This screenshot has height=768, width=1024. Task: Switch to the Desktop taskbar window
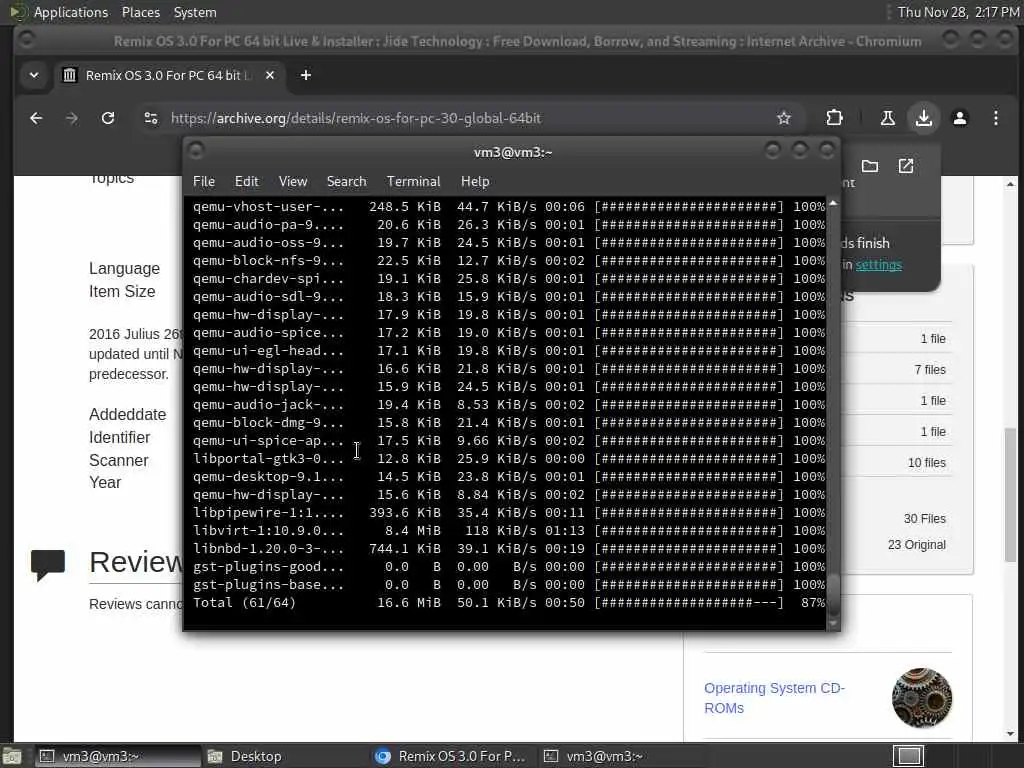coord(285,756)
